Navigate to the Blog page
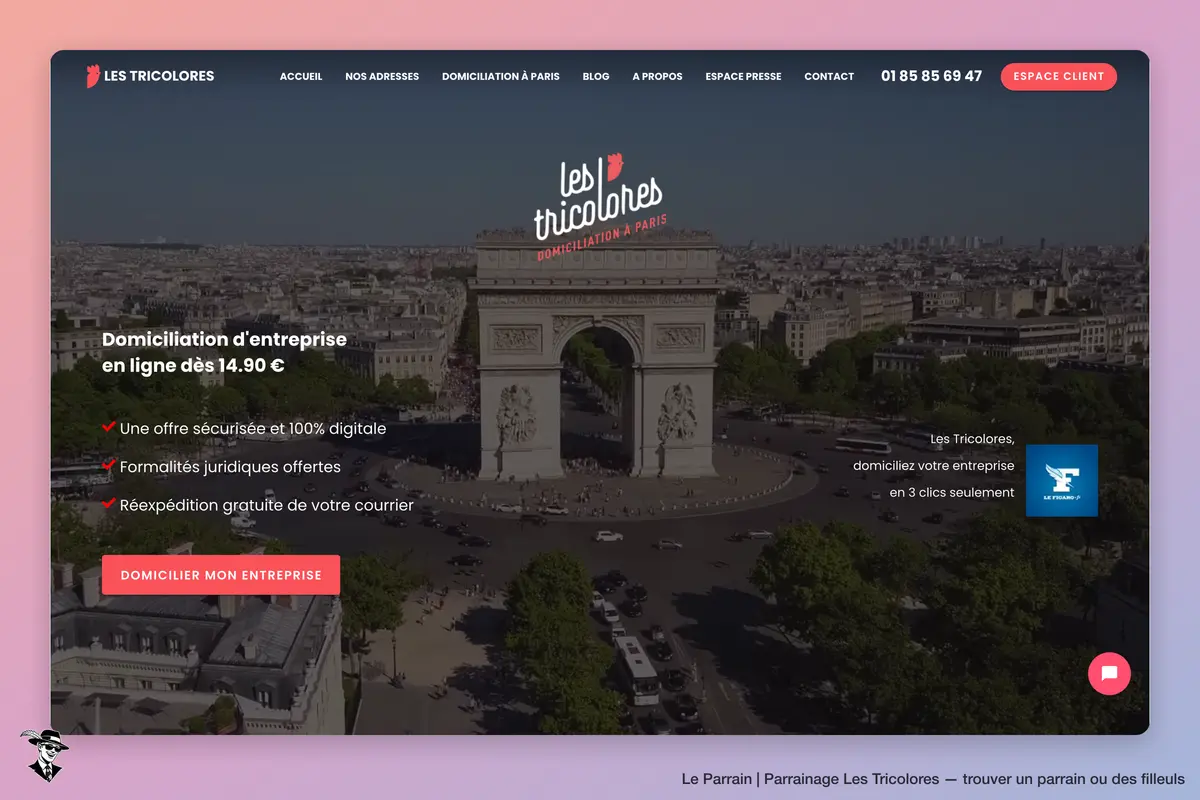This screenshot has height=800, width=1200. click(x=596, y=77)
